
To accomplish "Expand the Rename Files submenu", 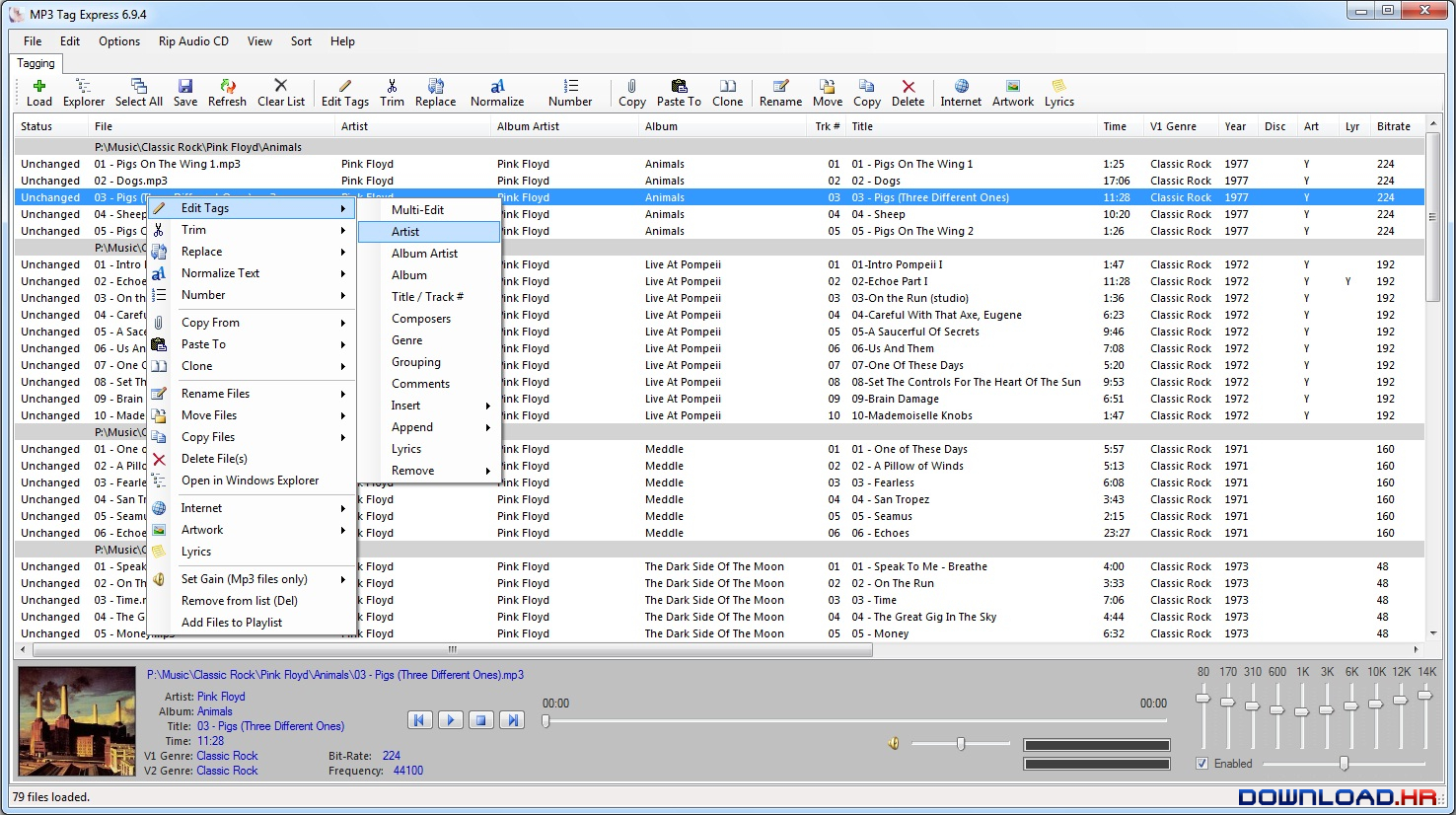I will [x=252, y=394].
